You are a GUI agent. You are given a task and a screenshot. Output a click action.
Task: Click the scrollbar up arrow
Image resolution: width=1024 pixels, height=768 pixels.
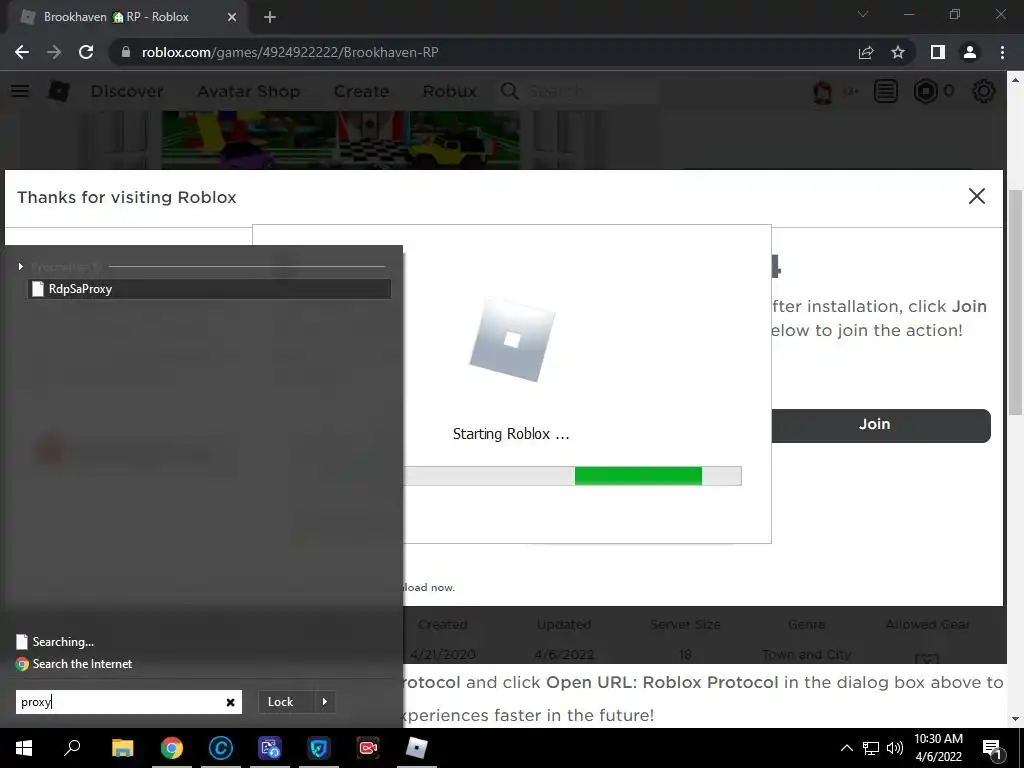1015,80
